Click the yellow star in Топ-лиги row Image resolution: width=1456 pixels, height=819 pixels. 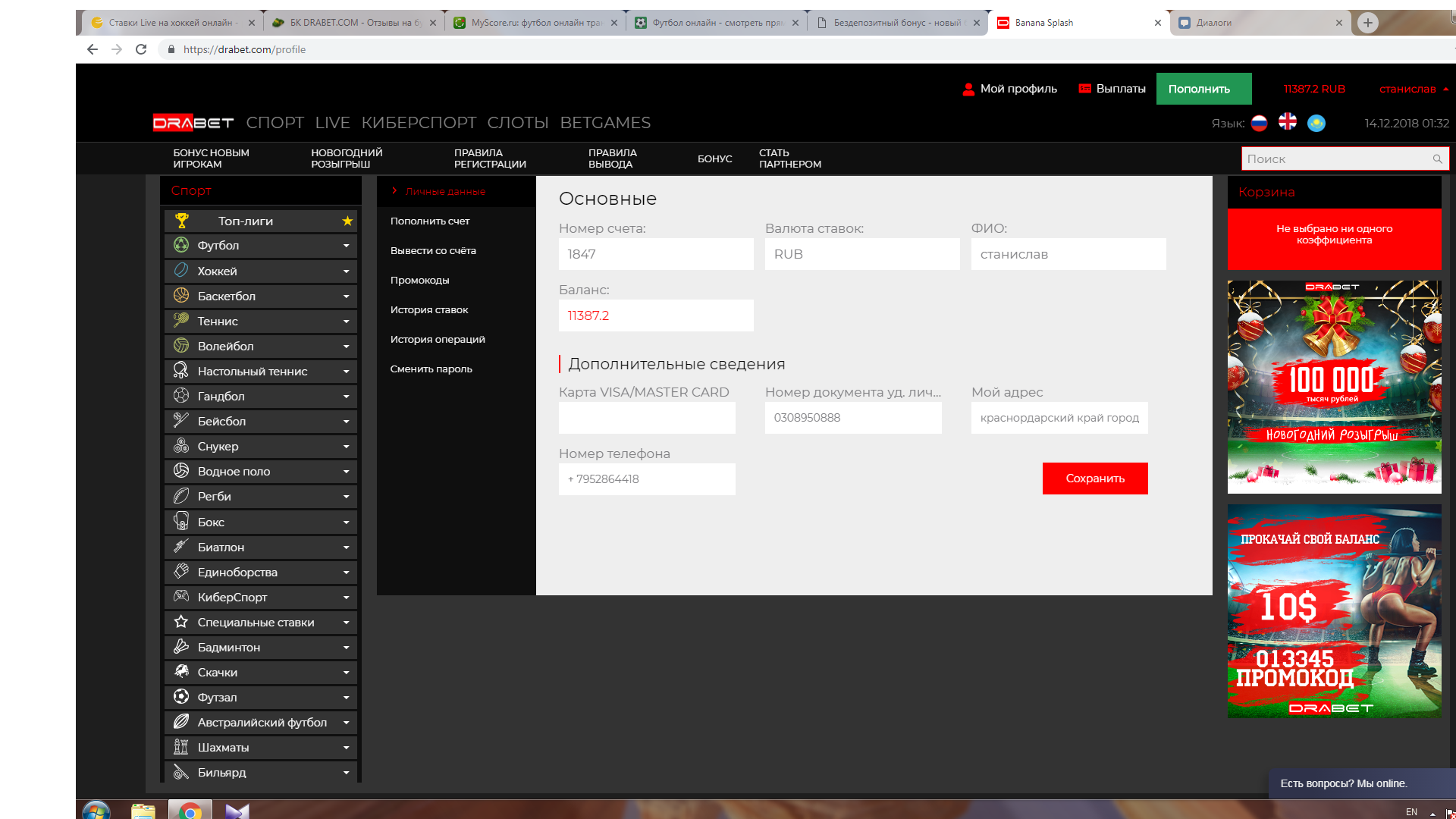click(x=347, y=221)
